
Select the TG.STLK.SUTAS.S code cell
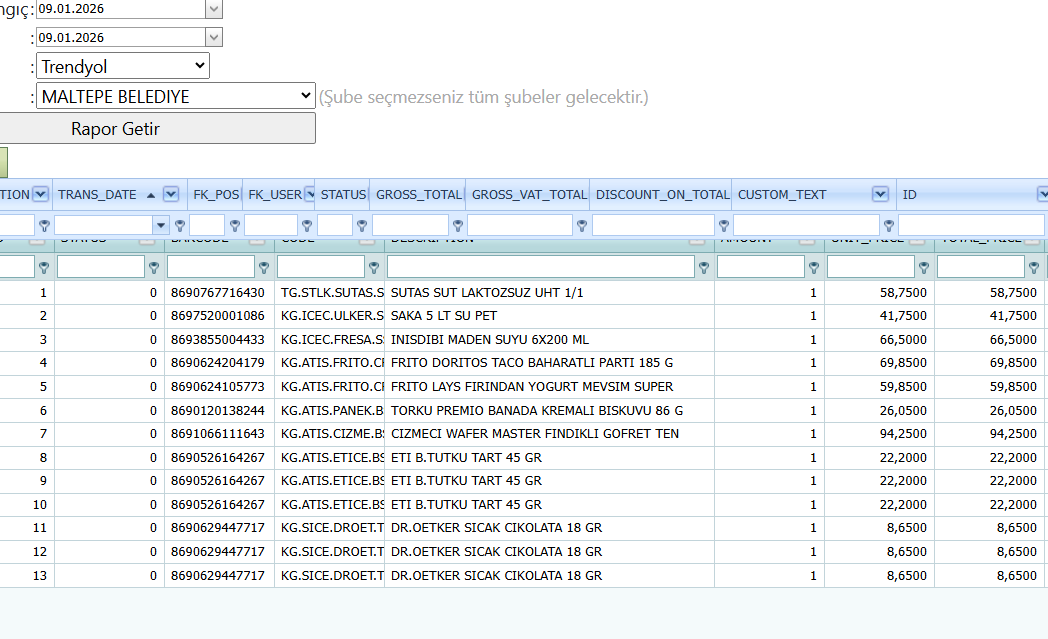coord(330,293)
